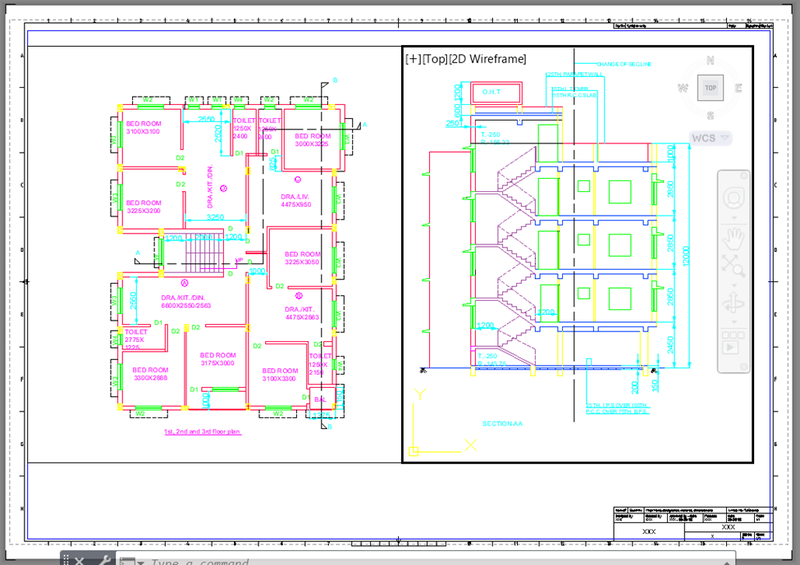Select the BED ROOM 3300X2888 label

(150, 374)
